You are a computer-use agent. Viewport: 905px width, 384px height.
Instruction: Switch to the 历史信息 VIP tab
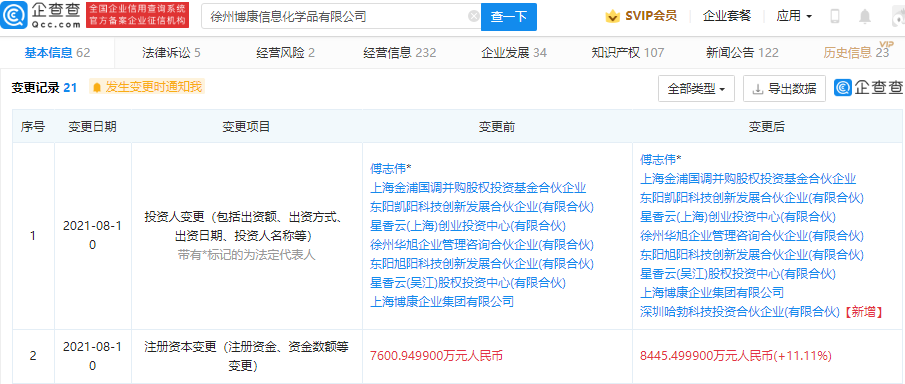(857, 52)
